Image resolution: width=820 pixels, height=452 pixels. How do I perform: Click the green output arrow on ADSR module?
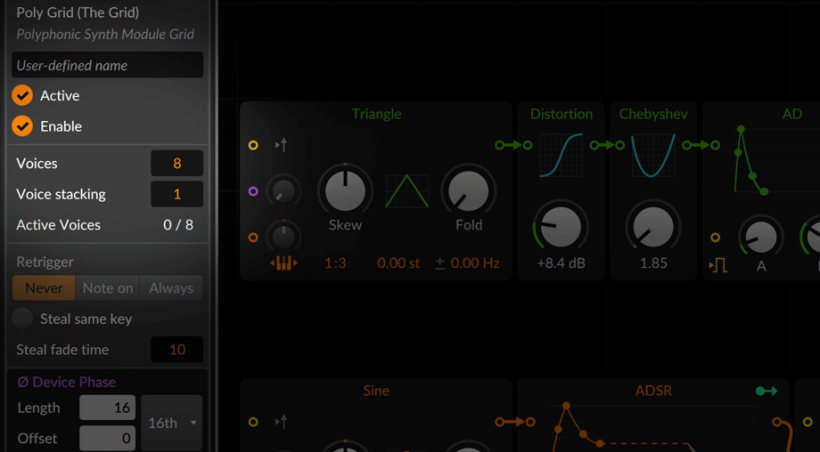tap(767, 391)
